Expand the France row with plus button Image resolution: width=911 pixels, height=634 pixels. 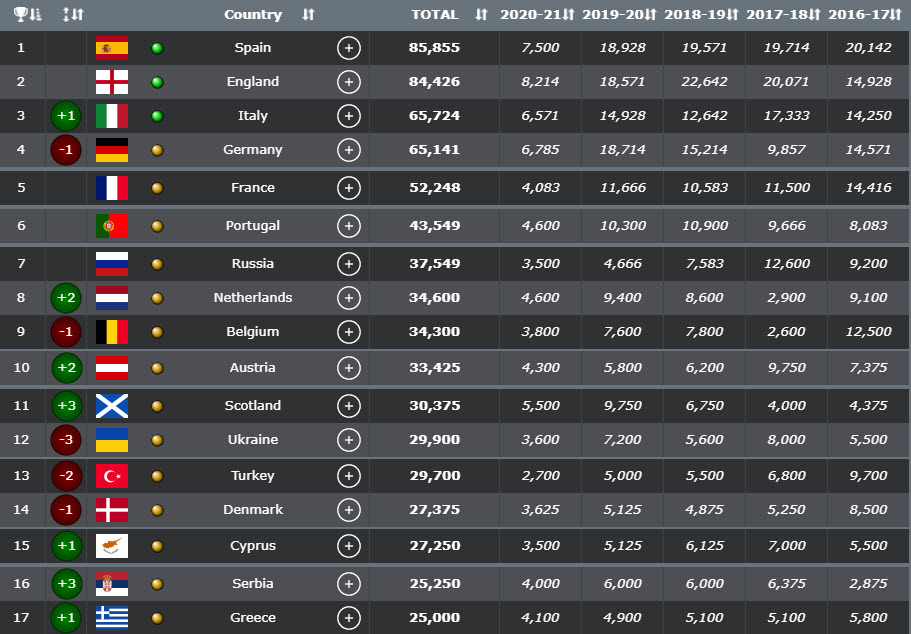(348, 188)
